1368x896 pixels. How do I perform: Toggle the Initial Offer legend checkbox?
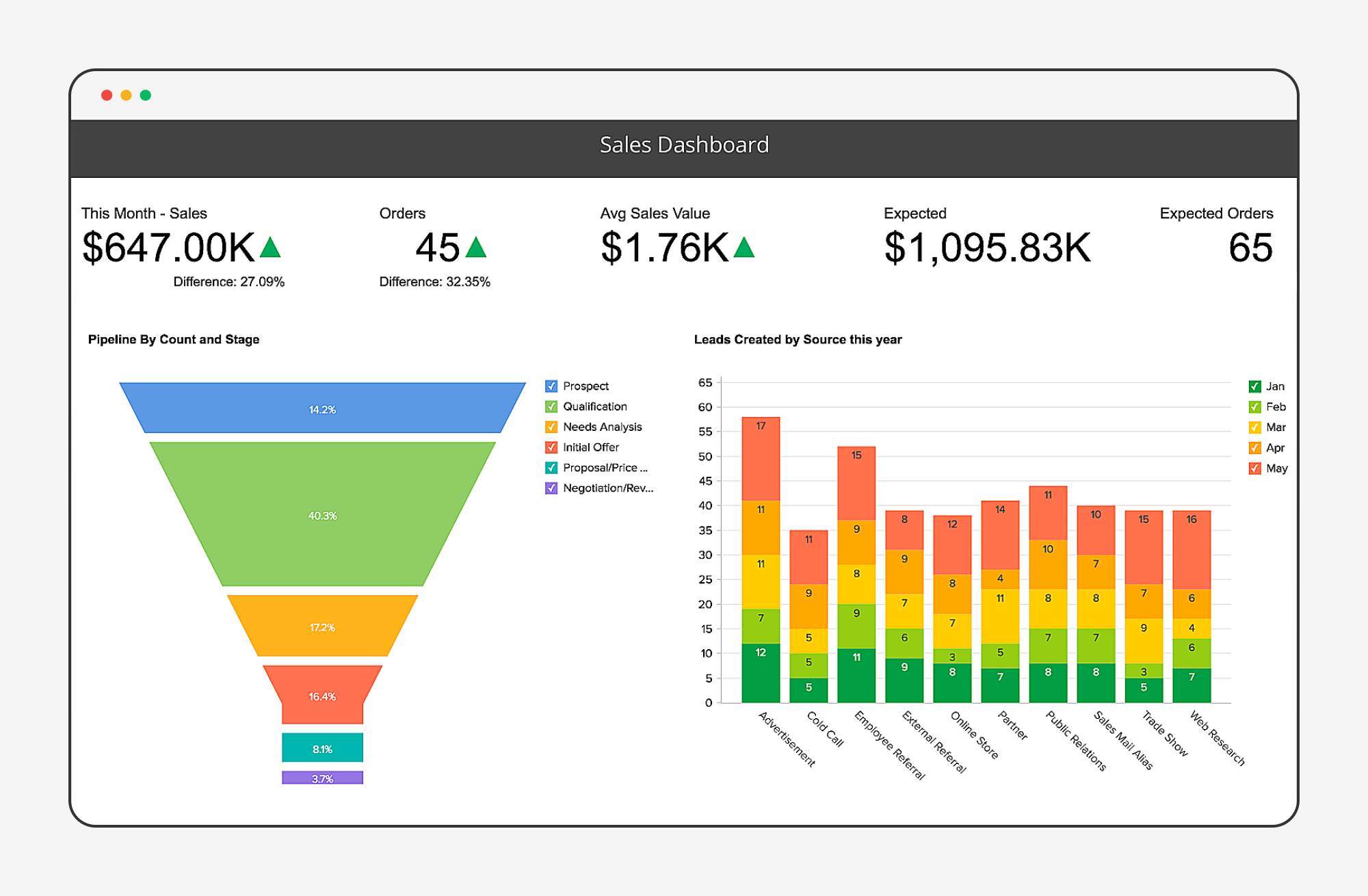[x=551, y=447]
